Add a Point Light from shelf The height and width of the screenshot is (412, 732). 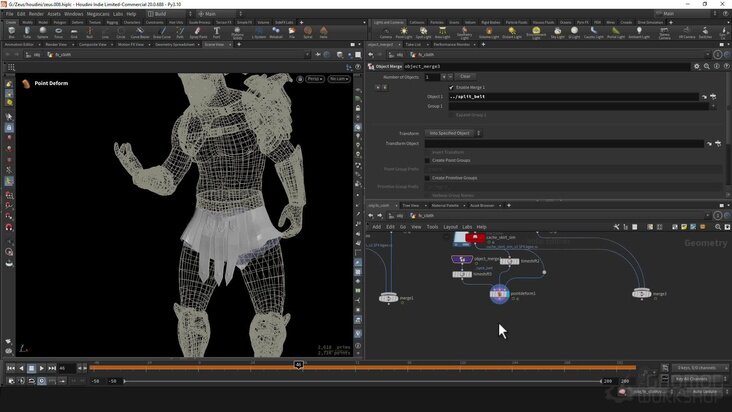pyautogui.click(x=404, y=32)
